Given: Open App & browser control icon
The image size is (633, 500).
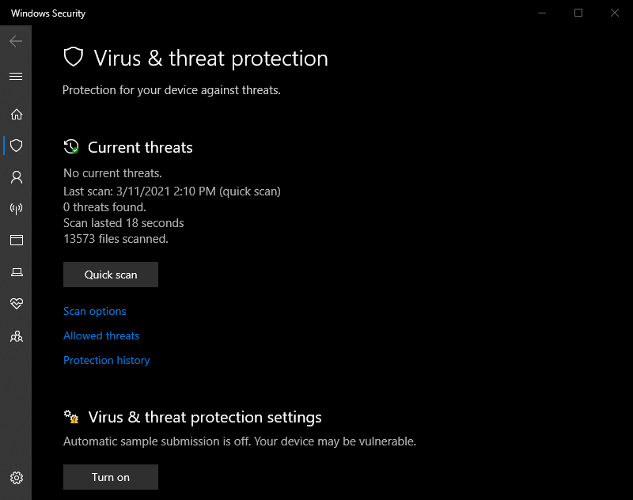Looking at the screenshot, I should click(16, 240).
